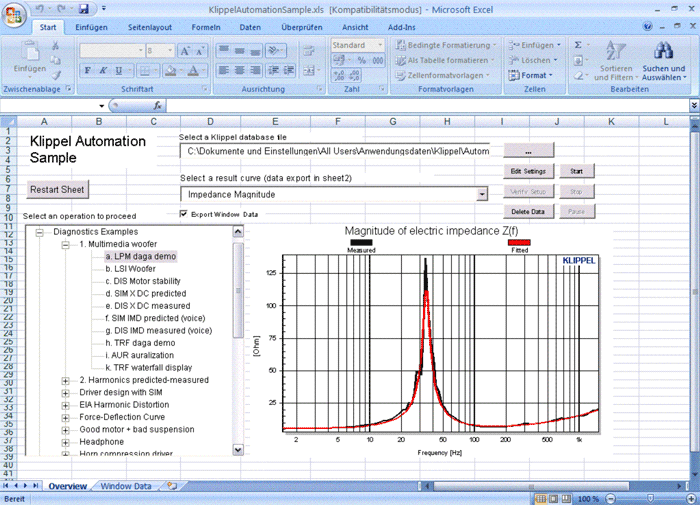Click the Restart Sheet button

point(57,189)
